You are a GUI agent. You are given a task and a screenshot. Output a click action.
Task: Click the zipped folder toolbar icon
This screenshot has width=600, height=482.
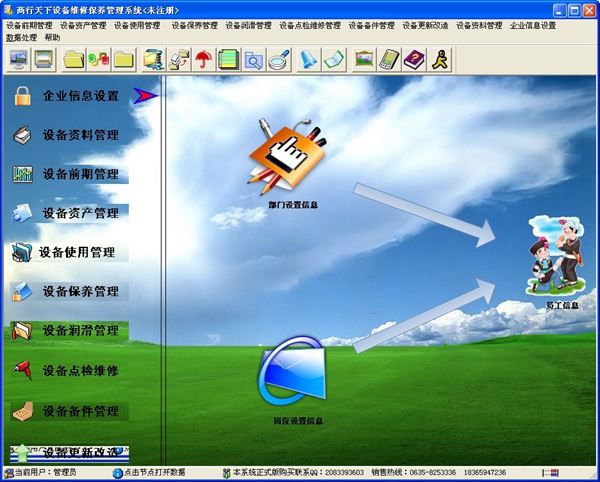pos(153,59)
